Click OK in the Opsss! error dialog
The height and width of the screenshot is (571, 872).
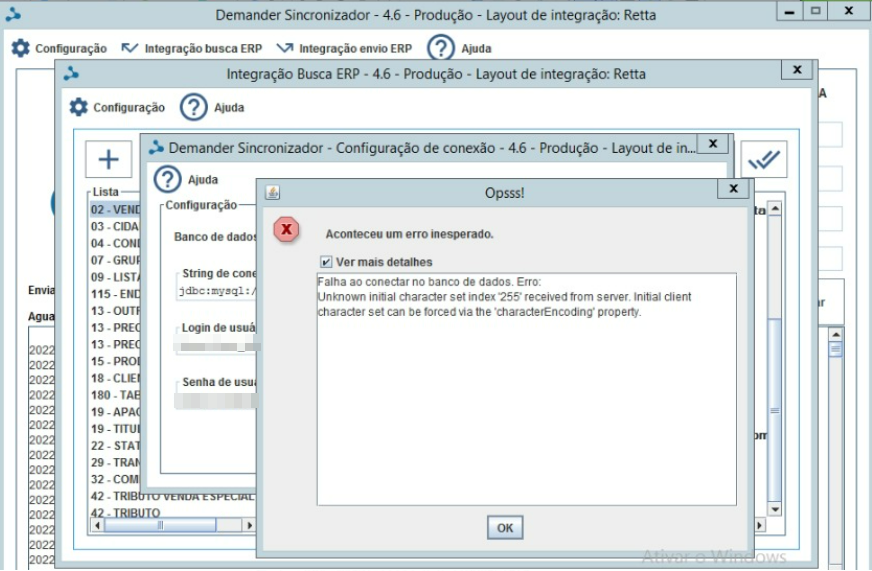click(504, 528)
